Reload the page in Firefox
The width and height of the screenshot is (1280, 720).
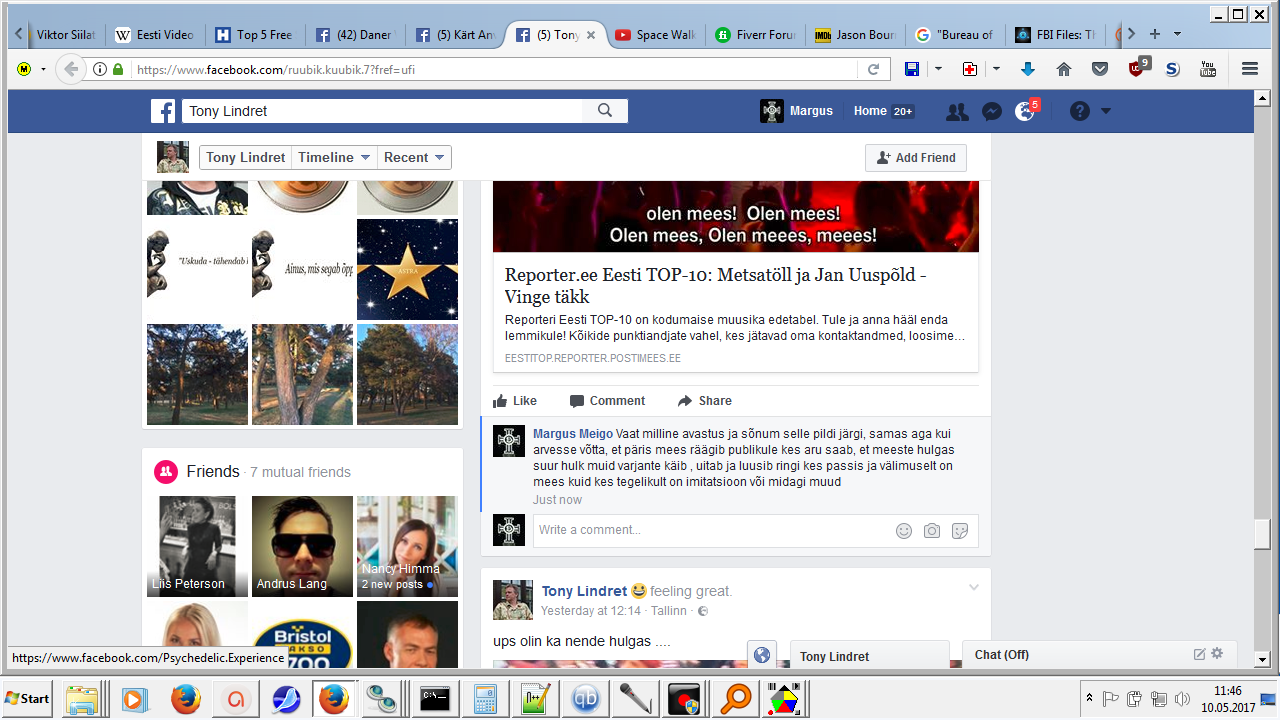click(873, 69)
